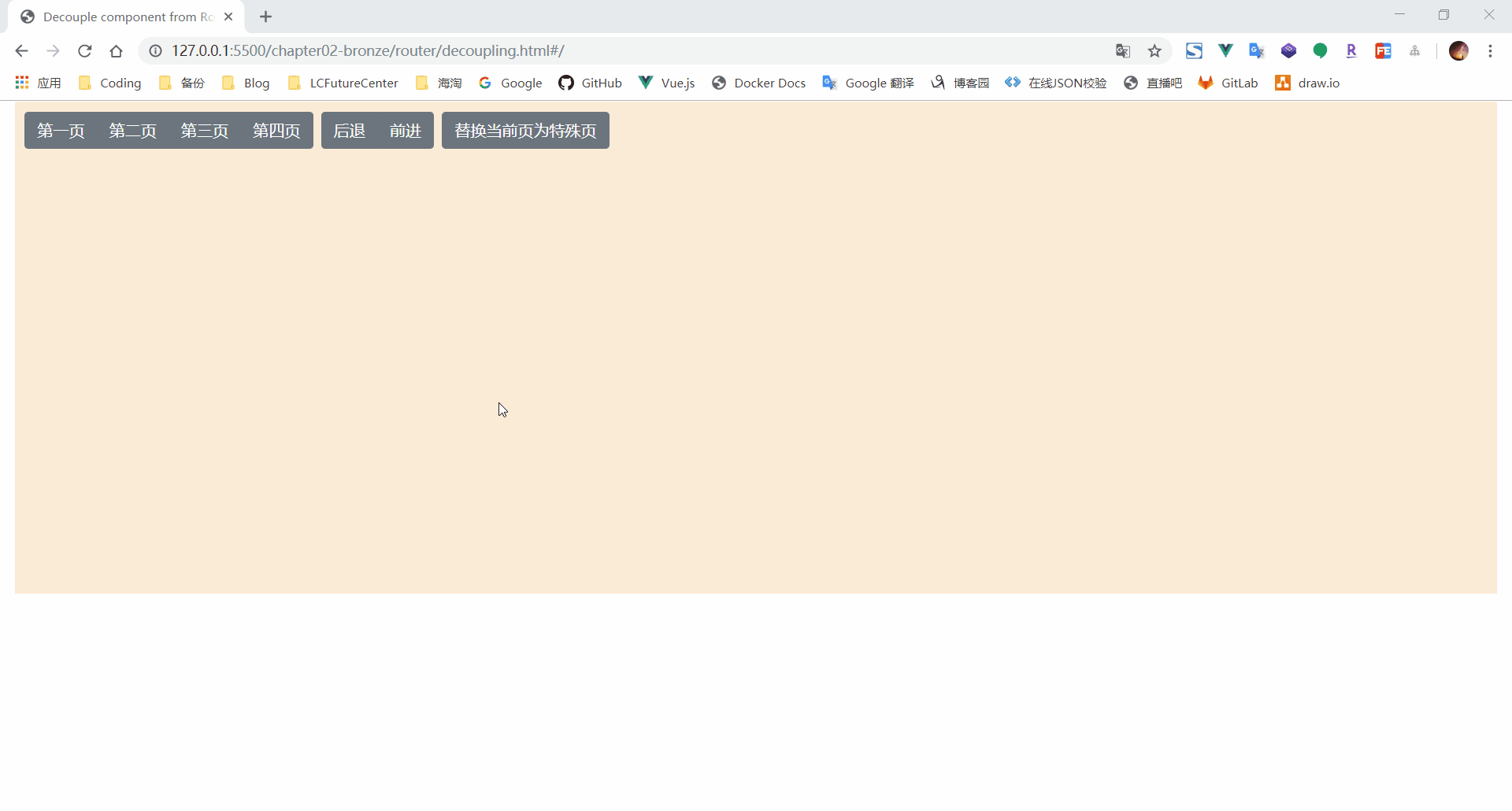Click 替换当前页为特殊页 button
The width and height of the screenshot is (1512, 811).
(525, 131)
